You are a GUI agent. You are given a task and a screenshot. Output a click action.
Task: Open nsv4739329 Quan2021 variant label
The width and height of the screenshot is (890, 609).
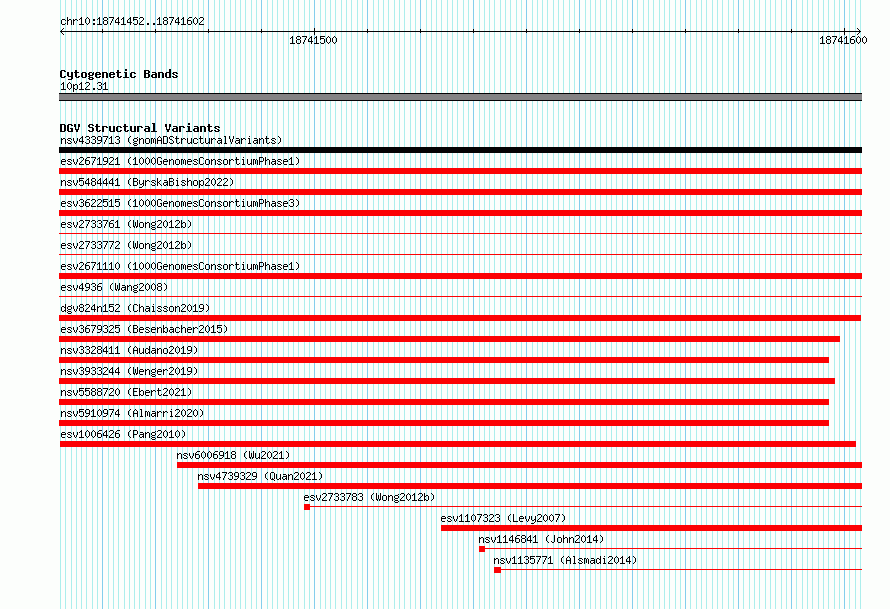(260, 476)
